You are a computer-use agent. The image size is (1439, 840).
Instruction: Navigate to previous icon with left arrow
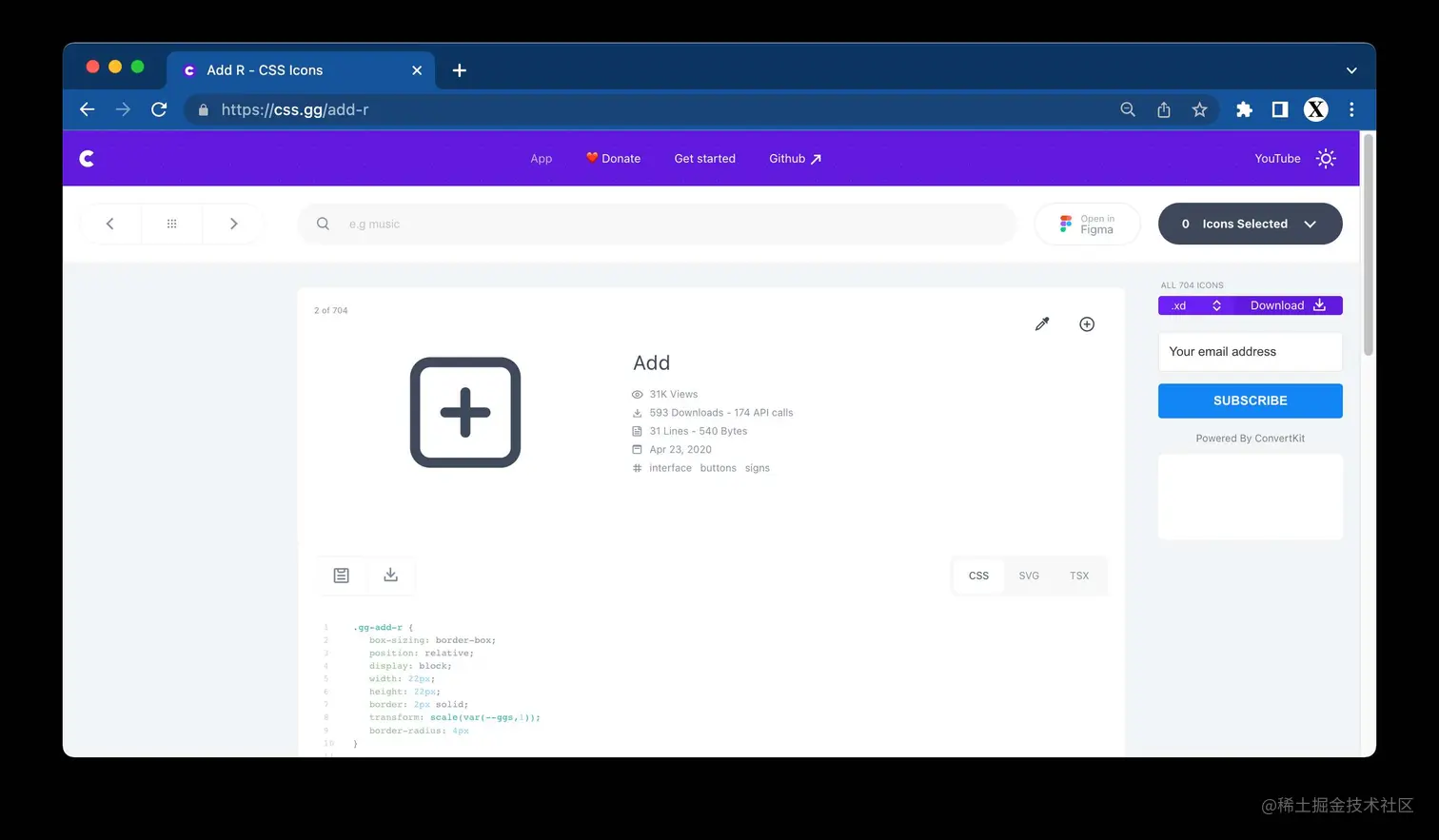[109, 224]
